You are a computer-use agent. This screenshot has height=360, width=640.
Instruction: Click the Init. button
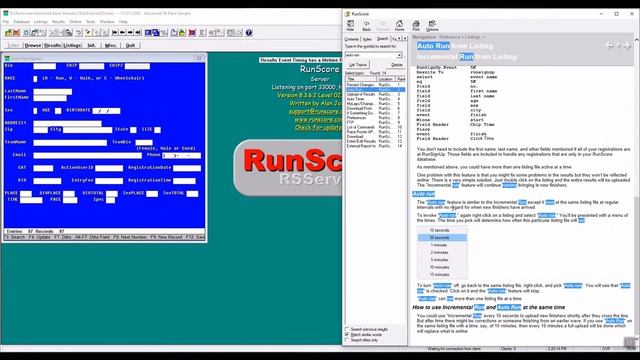pyautogui.click(x=91, y=45)
